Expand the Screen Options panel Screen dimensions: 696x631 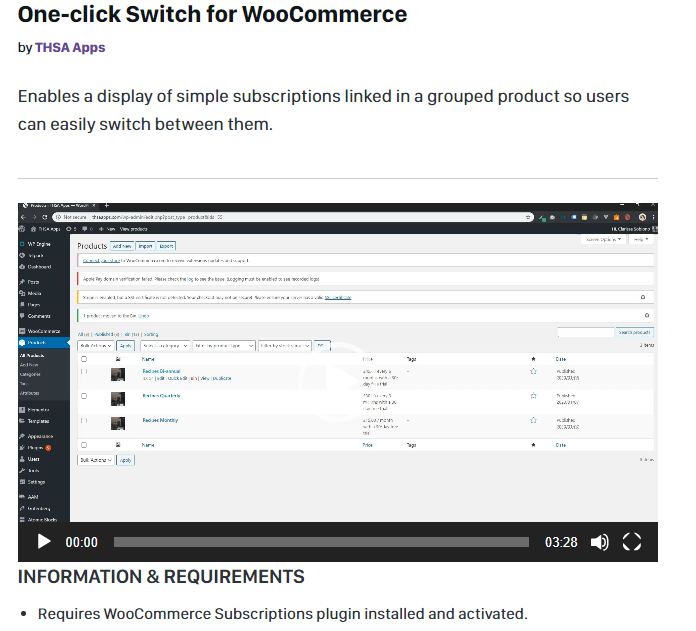click(604, 240)
